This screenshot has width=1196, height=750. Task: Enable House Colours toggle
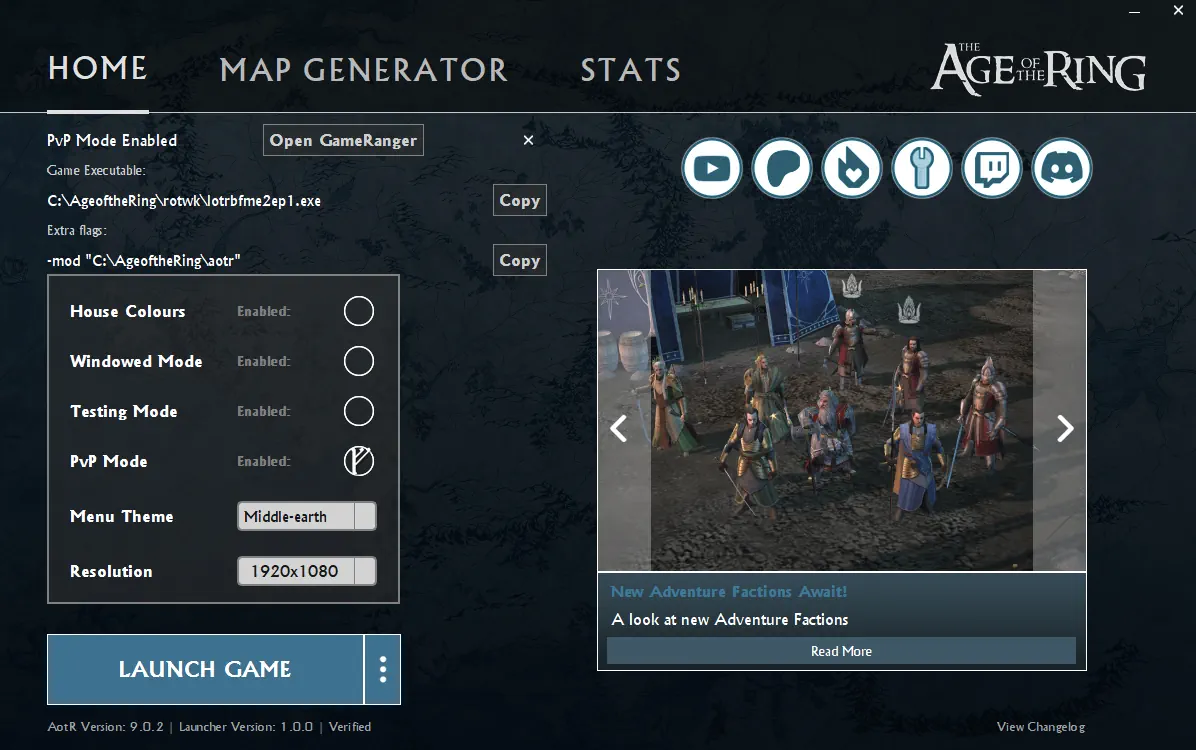click(358, 311)
